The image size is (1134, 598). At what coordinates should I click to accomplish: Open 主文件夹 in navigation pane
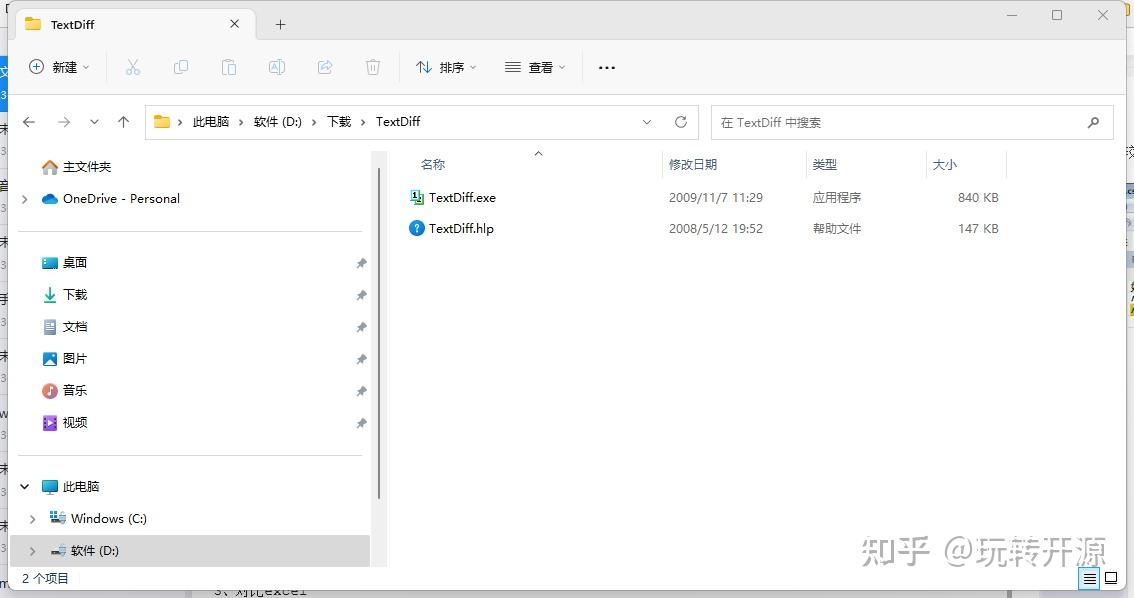(87, 167)
